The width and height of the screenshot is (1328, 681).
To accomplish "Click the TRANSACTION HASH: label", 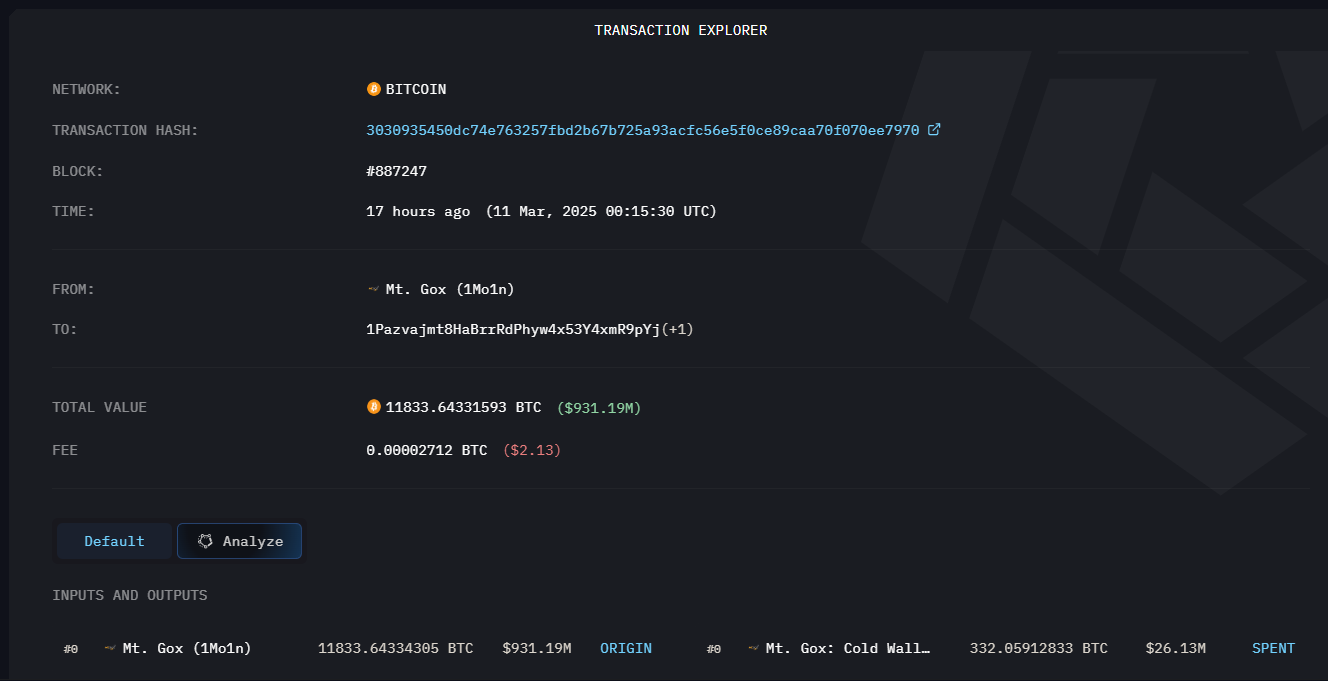I will click(x=125, y=130).
